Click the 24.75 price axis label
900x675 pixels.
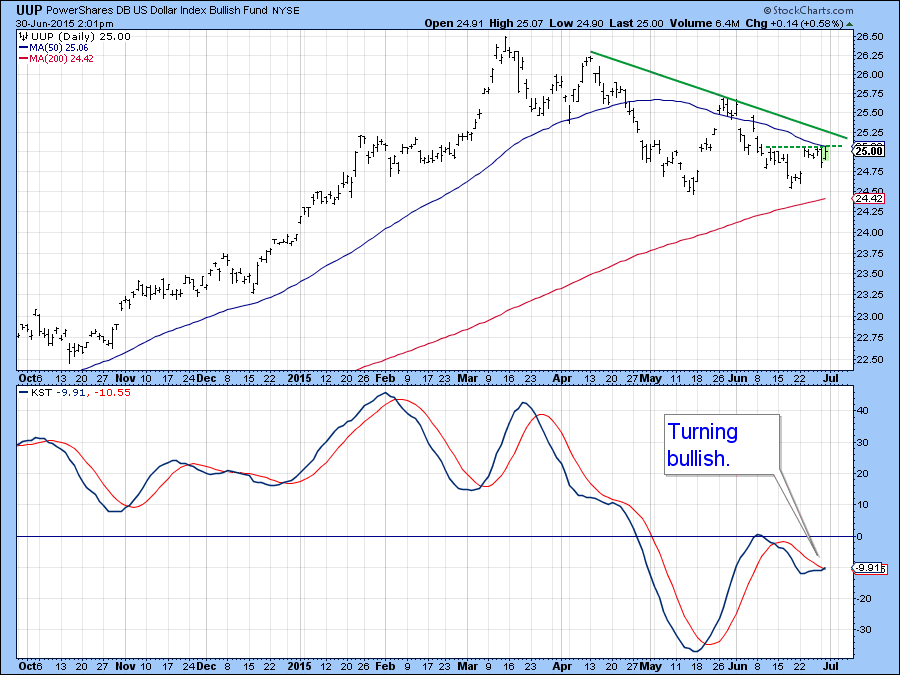pos(869,172)
